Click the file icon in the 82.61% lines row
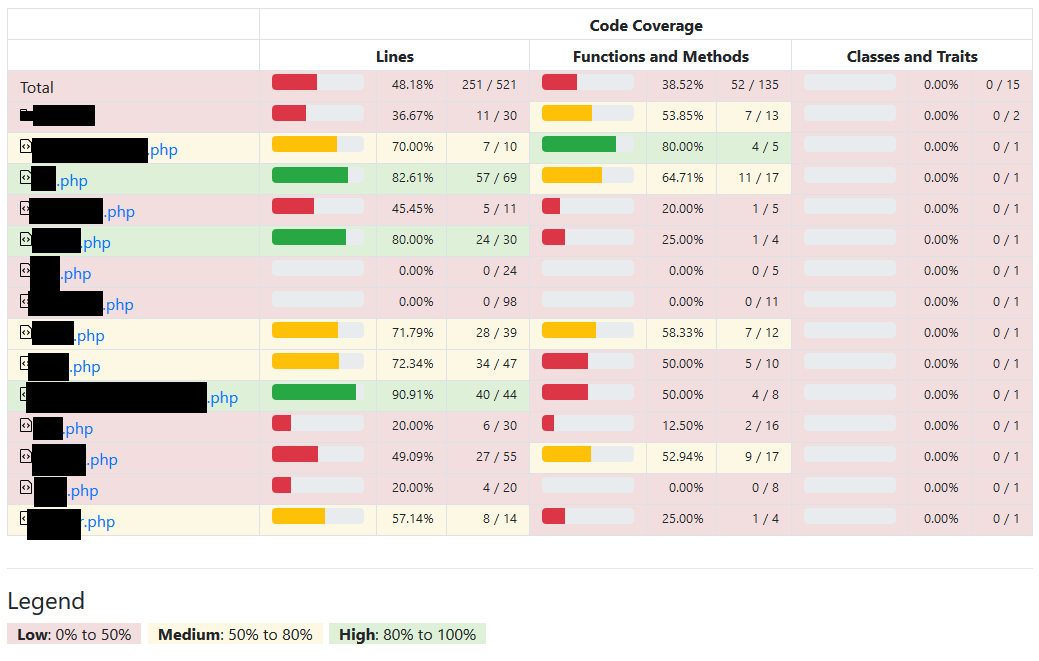This screenshot has width=1039, height=661. (26, 177)
